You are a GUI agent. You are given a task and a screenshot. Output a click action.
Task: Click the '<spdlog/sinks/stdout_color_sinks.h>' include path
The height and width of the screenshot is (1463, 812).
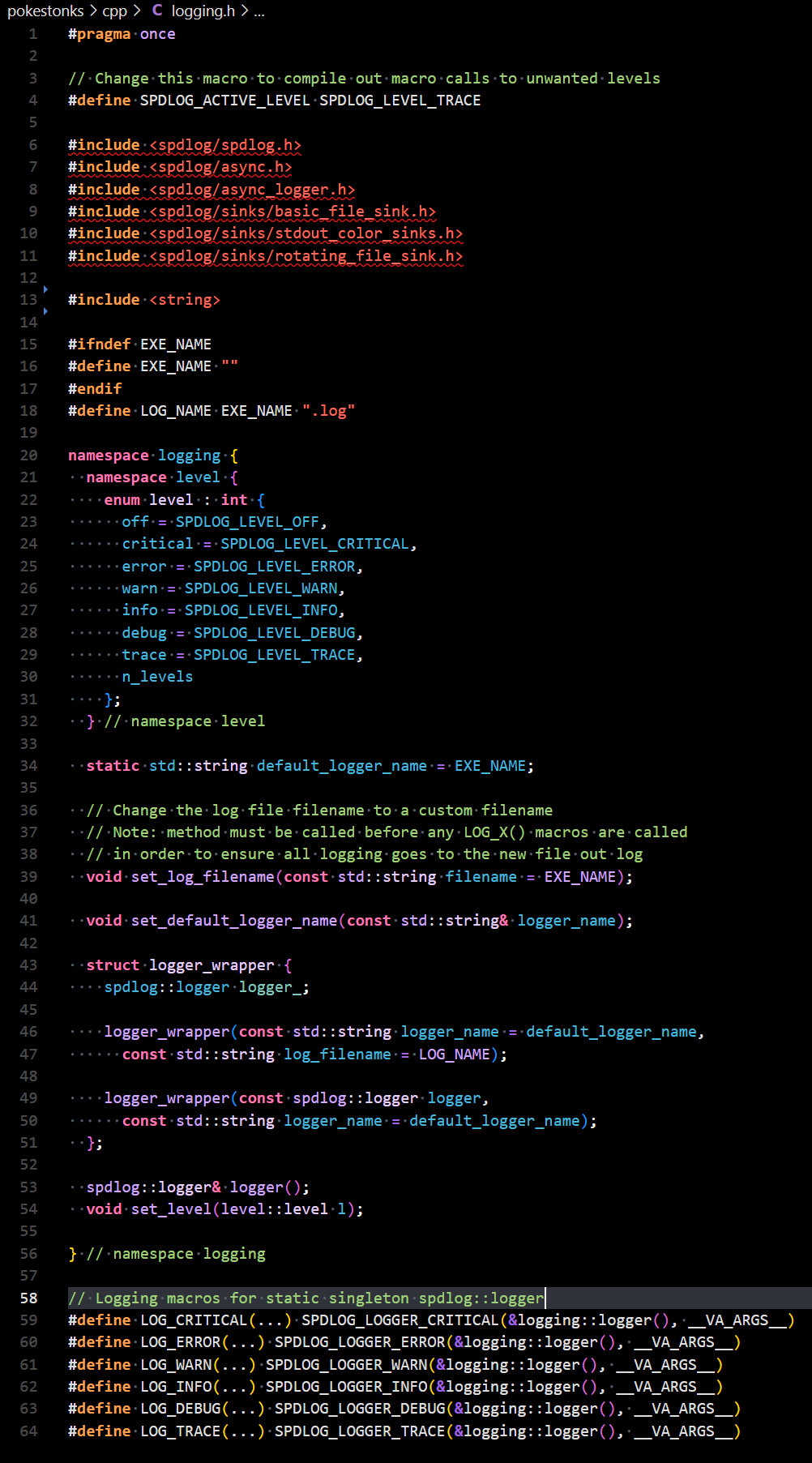(306, 233)
